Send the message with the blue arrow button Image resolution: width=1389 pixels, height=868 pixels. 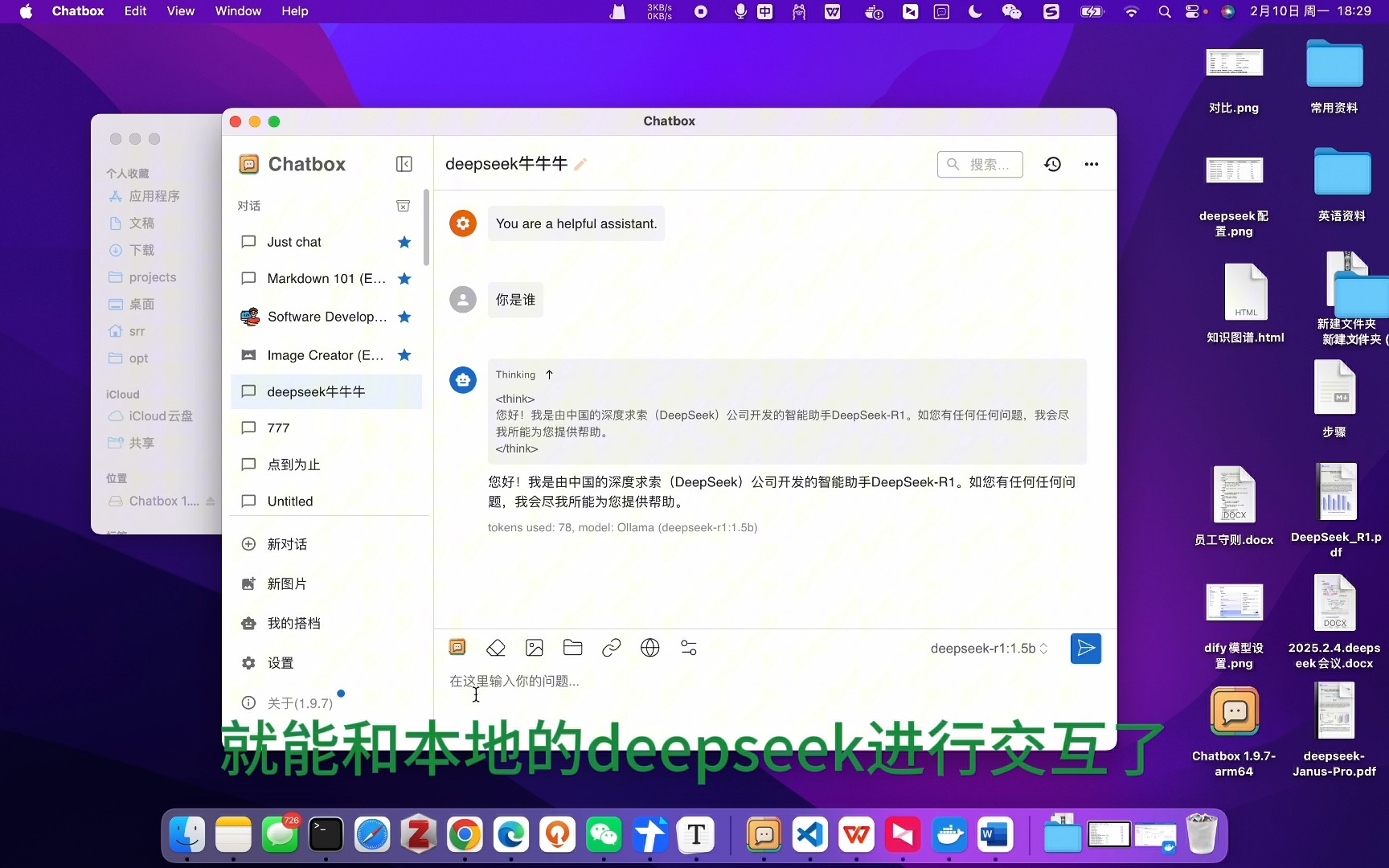[x=1086, y=649]
